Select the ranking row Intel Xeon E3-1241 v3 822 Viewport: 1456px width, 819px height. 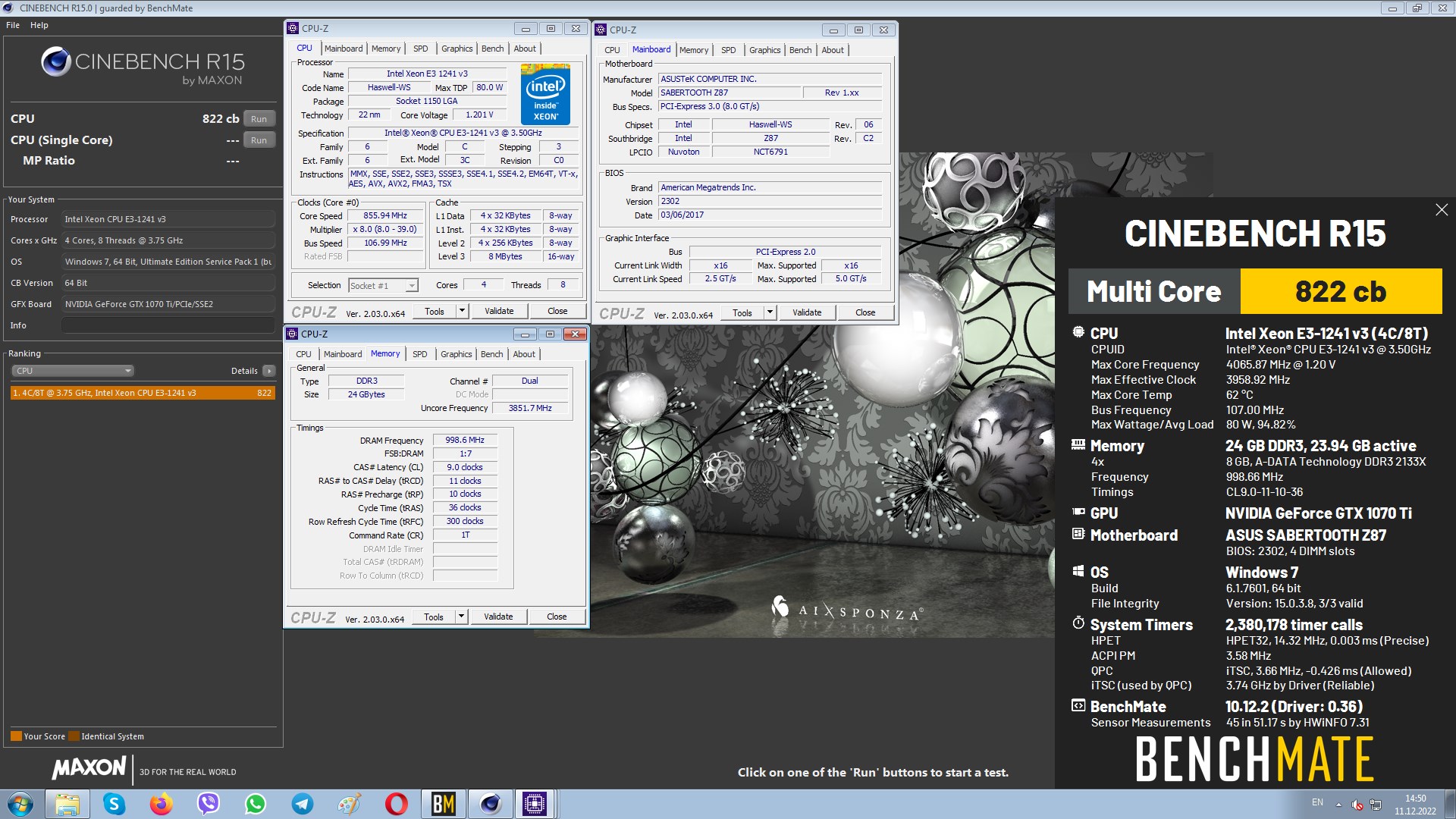click(x=143, y=393)
